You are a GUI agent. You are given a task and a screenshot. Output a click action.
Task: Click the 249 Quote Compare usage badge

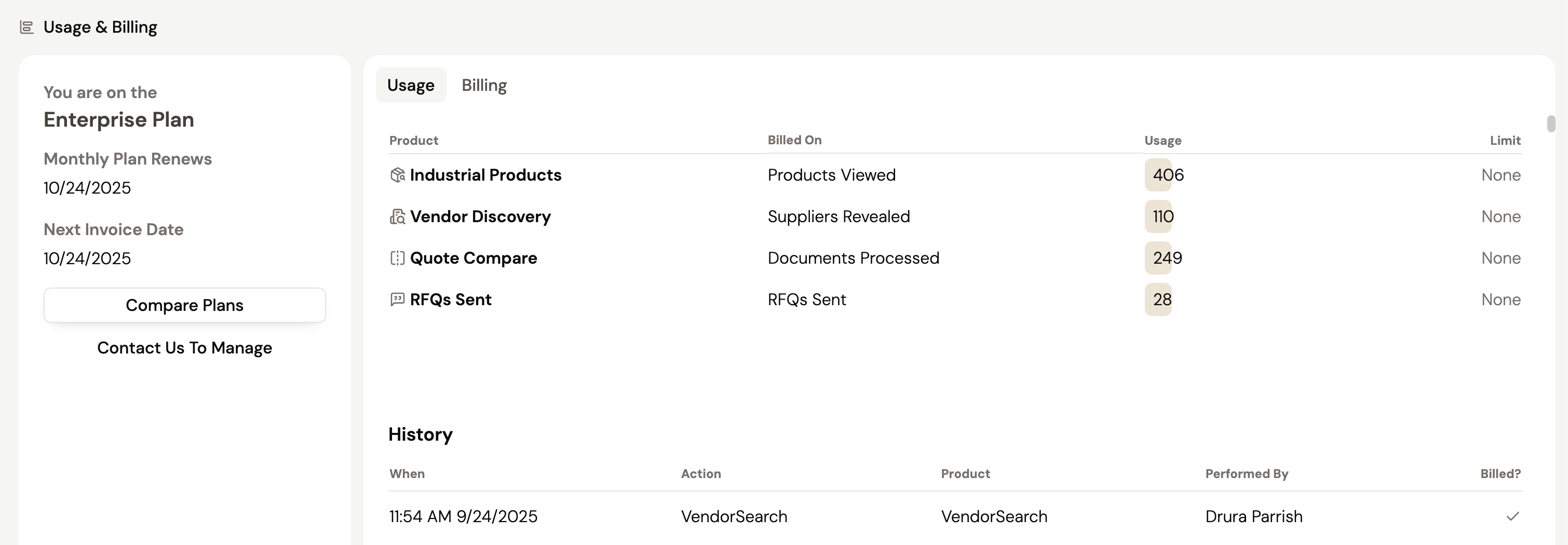click(1166, 258)
